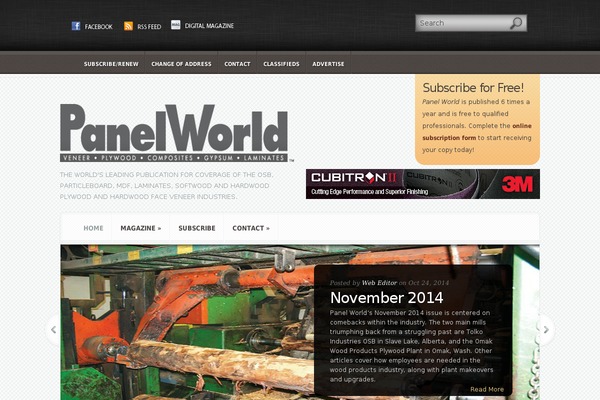
Task: Click the Read More link
Action: 487,389
